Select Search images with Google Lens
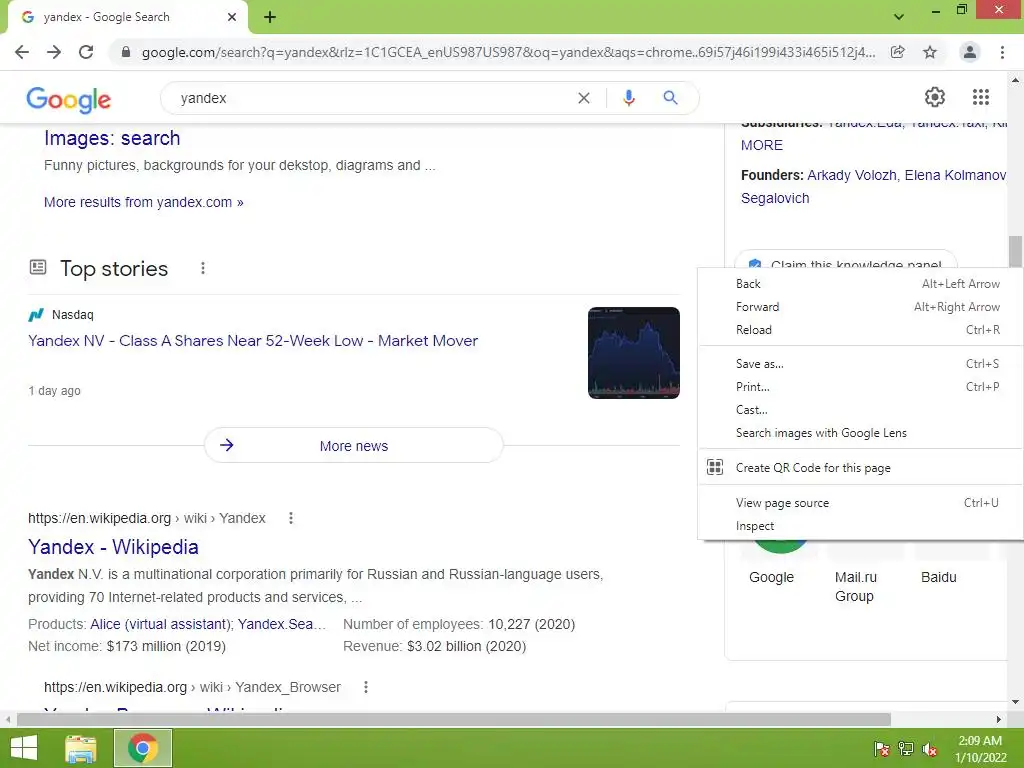Image resolution: width=1024 pixels, height=768 pixels. pyautogui.click(x=861, y=433)
